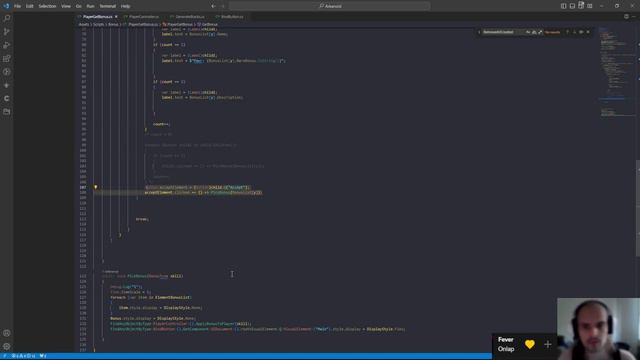Toggle Use Regular Expression in find widget
Screen dimensions: 640x360
coord(540,32)
